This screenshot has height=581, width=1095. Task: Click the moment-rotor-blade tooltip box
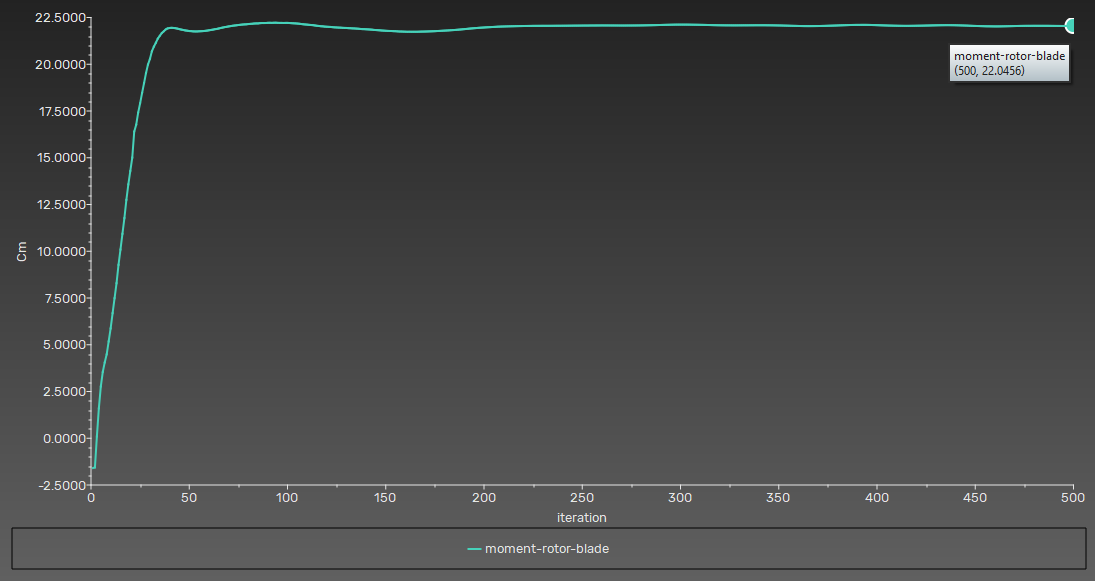(1009, 64)
